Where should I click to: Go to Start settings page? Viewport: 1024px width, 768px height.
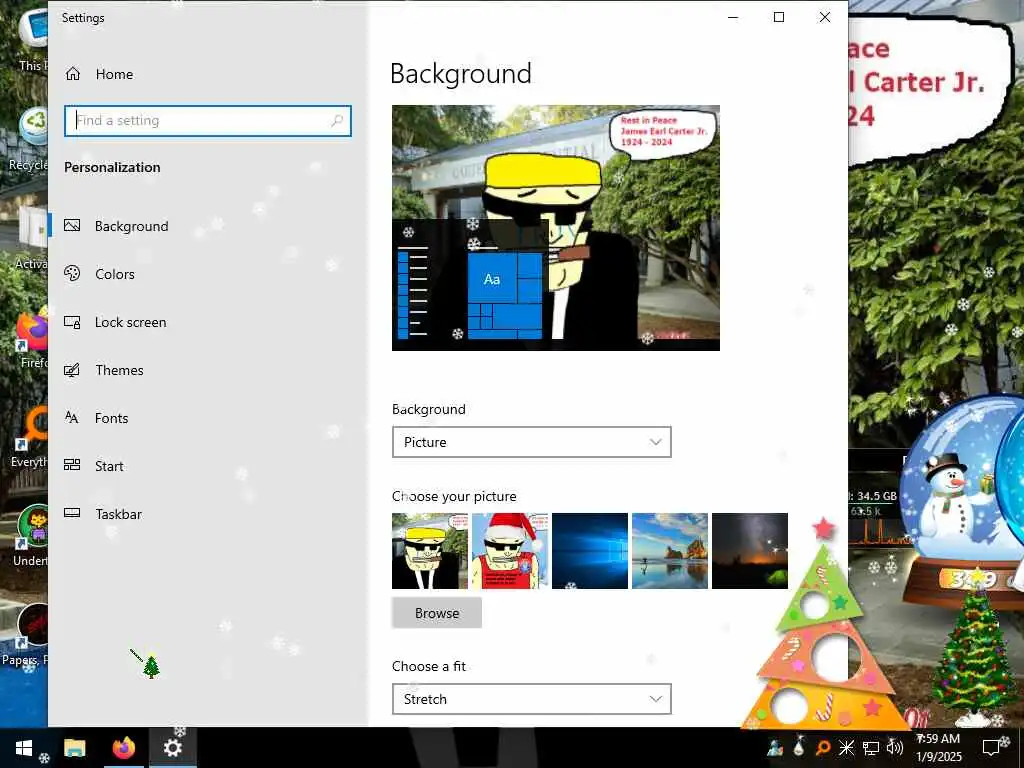[x=109, y=466]
